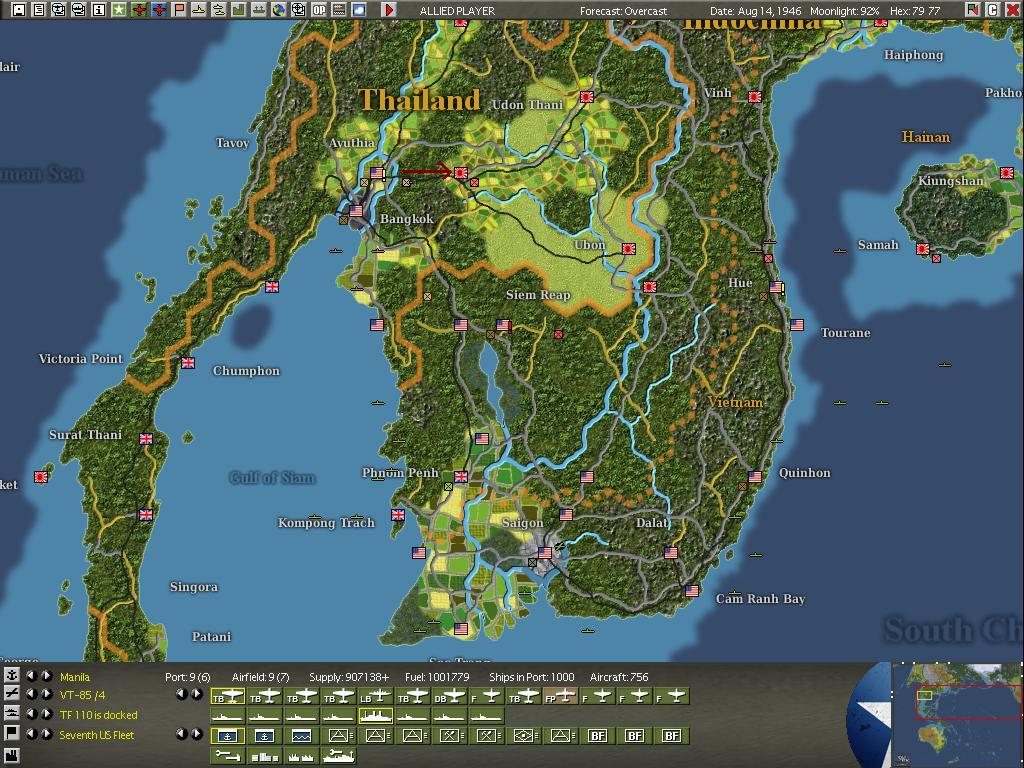Select the first BF base force icon
1024x768 pixels.
point(598,736)
